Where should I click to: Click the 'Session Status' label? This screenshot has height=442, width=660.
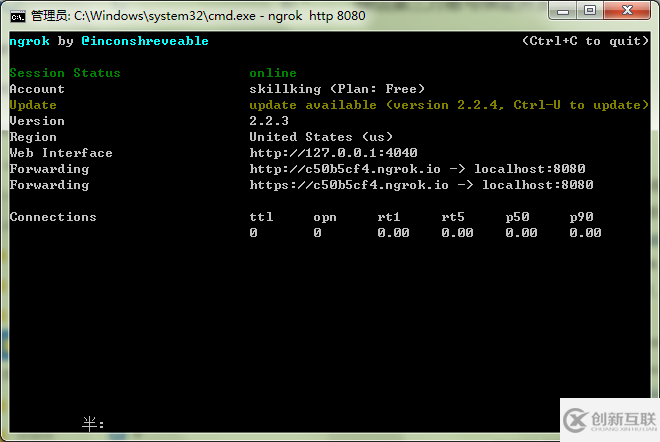(x=65, y=73)
